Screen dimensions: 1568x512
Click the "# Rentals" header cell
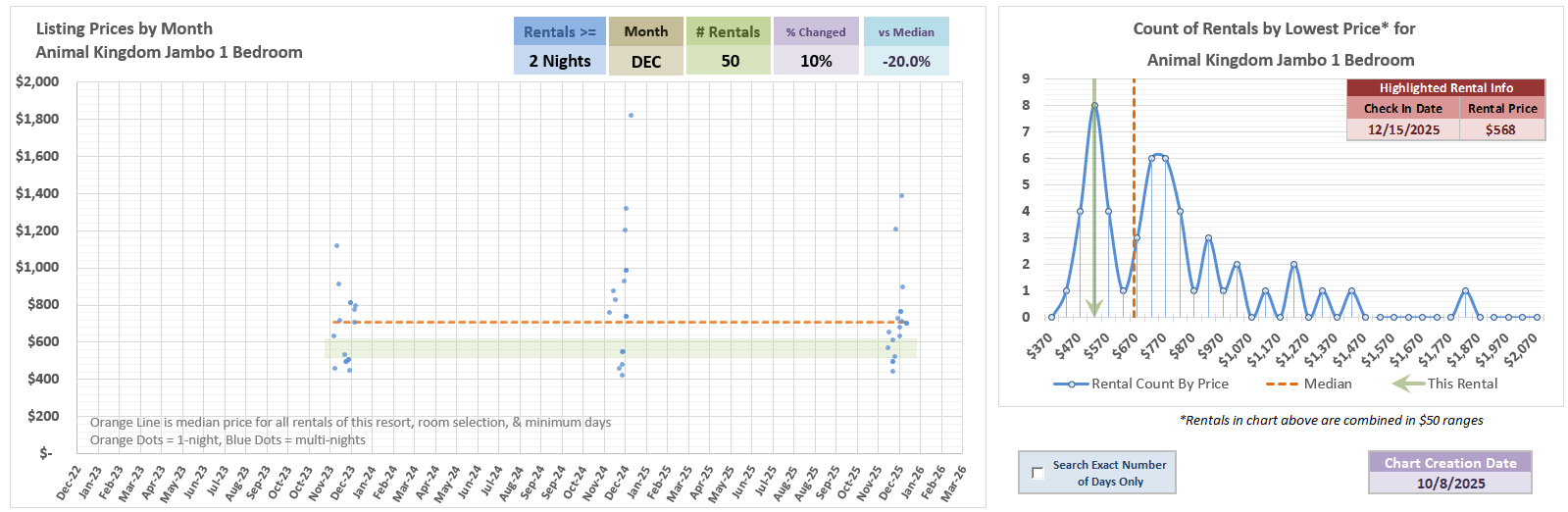[728, 31]
